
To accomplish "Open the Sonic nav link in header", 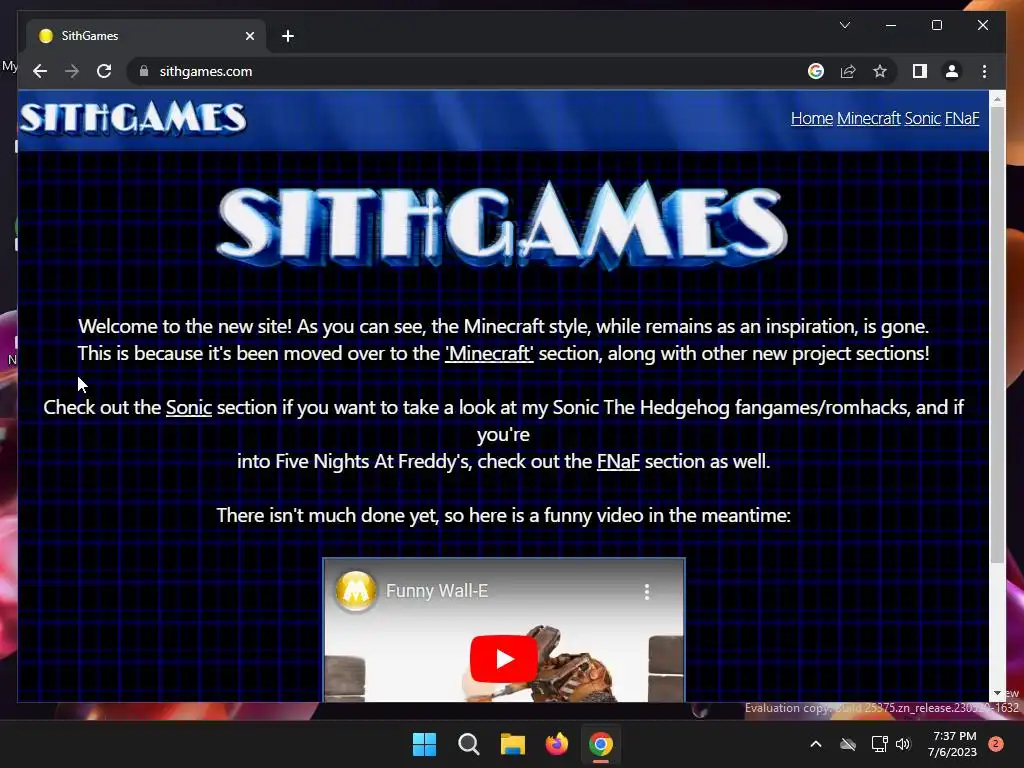I will pyautogui.click(x=922, y=118).
